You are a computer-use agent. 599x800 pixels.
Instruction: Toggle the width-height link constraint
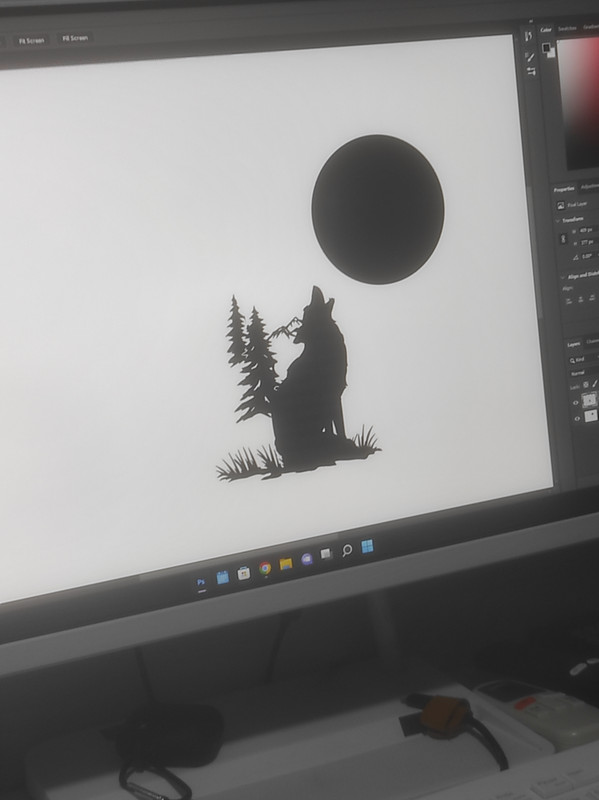tap(563, 239)
